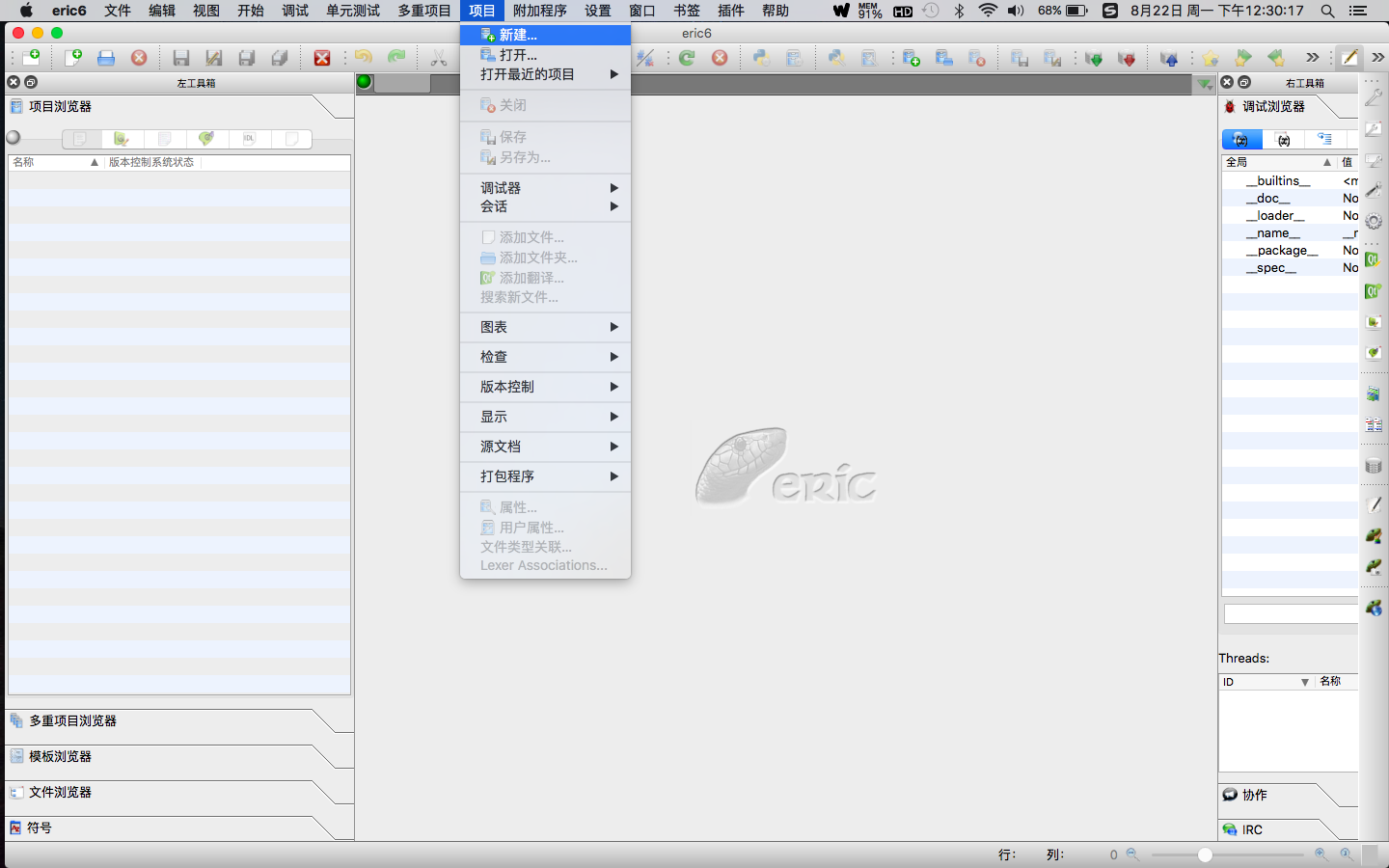The width and height of the screenshot is (1389, 868).
Task: Click the new file toolbar icon
Action: 73,58
